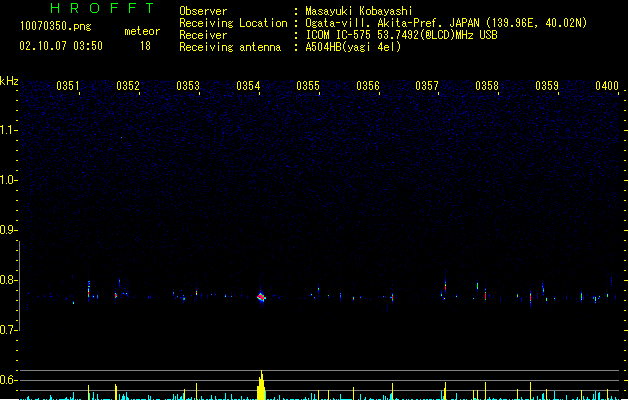This screenshot has width=629, height=400.
Task: Click the 0.9 kHz frequency label
Action: point(8,230)
